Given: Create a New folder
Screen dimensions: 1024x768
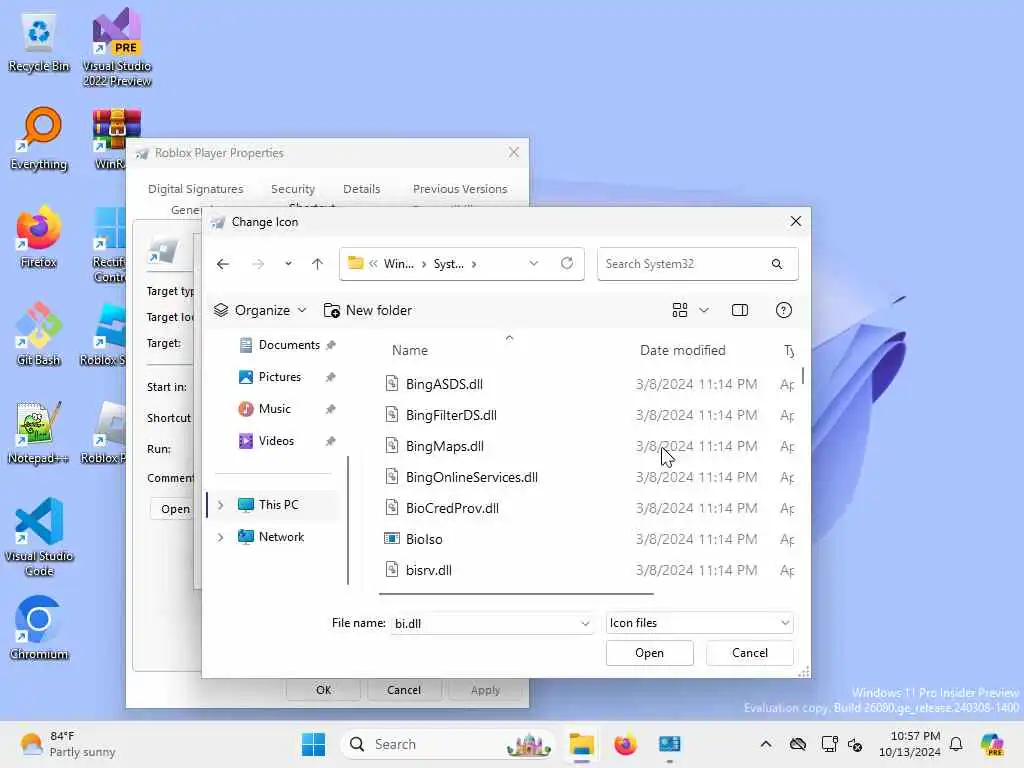Looking at the screenshot, I should tap(368, 310).
